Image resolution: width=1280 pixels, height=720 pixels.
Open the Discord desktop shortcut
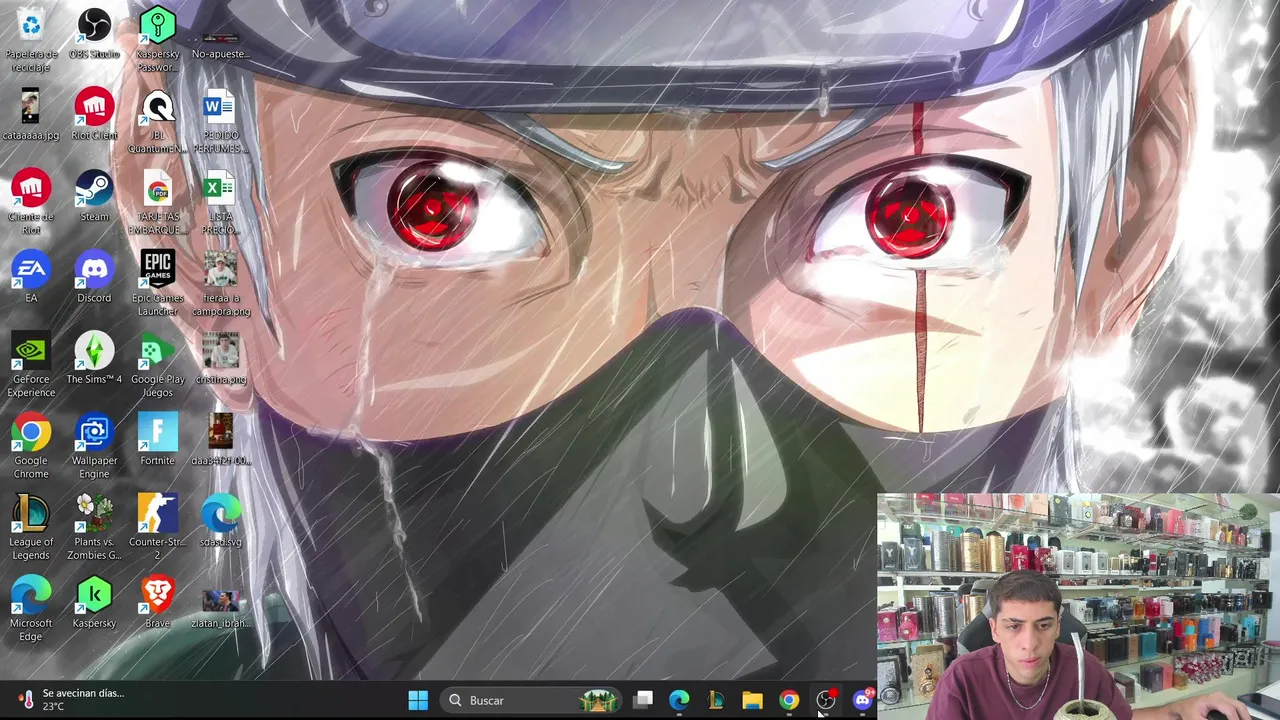click(94, 278)
